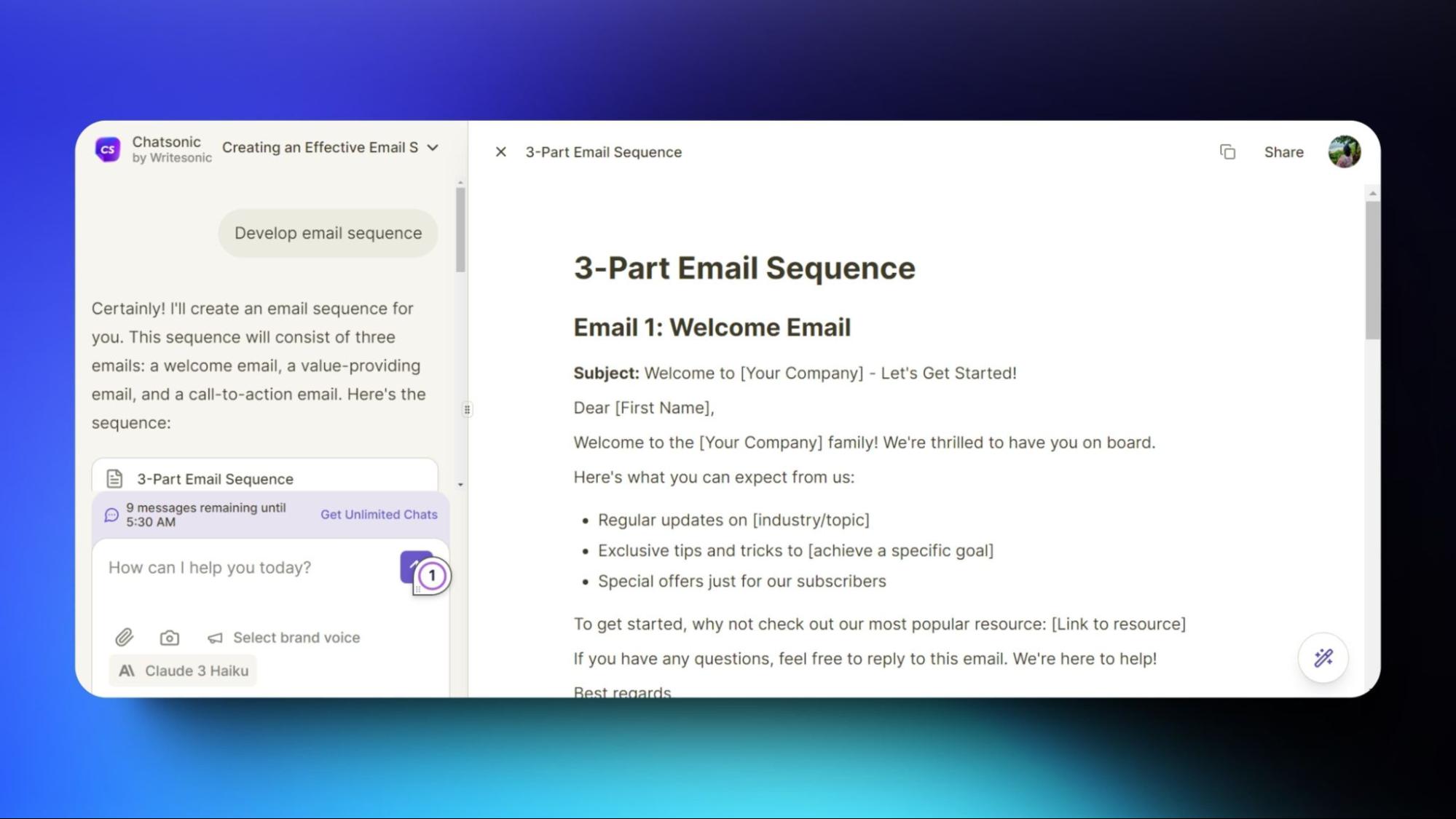The width and height of the screenshot is (1456, 819).
Task: Close the 3-Part Email Sequence document panel
Action: tap(501, 151)
